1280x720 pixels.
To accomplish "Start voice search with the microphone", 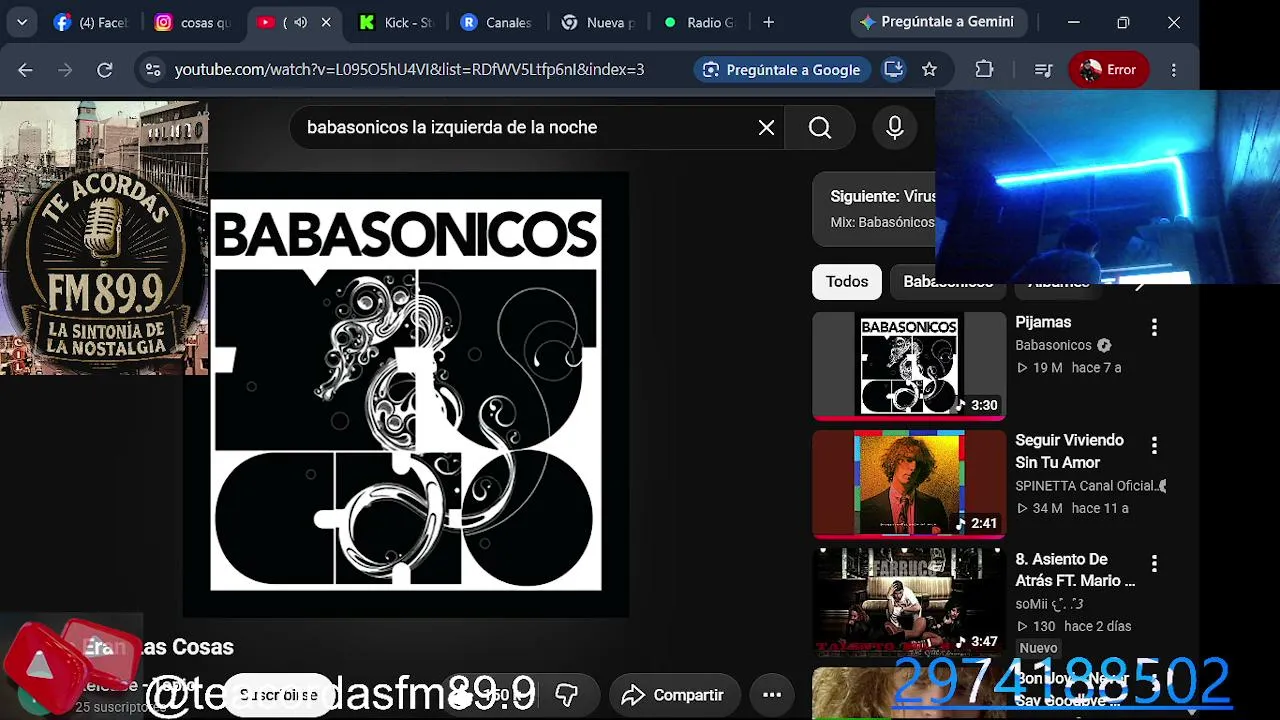I will click(x=895, y=128).
